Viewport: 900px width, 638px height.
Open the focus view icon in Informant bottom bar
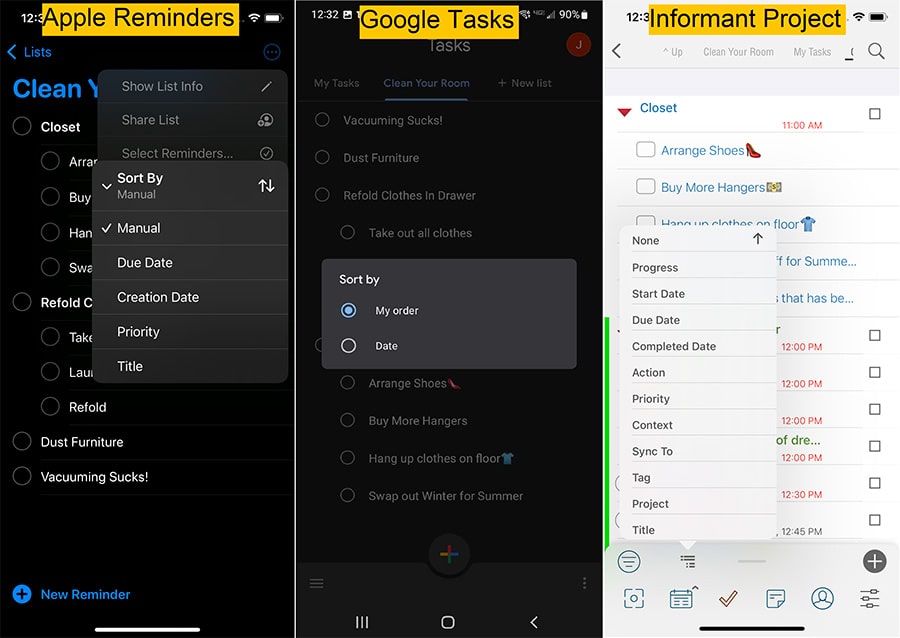pyautogui.click(x=634, y=598)
